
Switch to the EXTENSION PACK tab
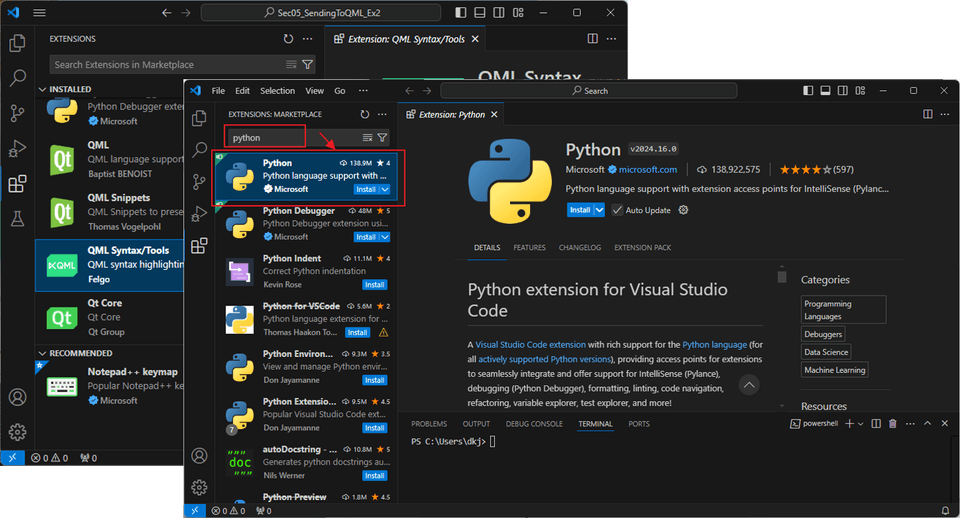(x=642, y=247)
